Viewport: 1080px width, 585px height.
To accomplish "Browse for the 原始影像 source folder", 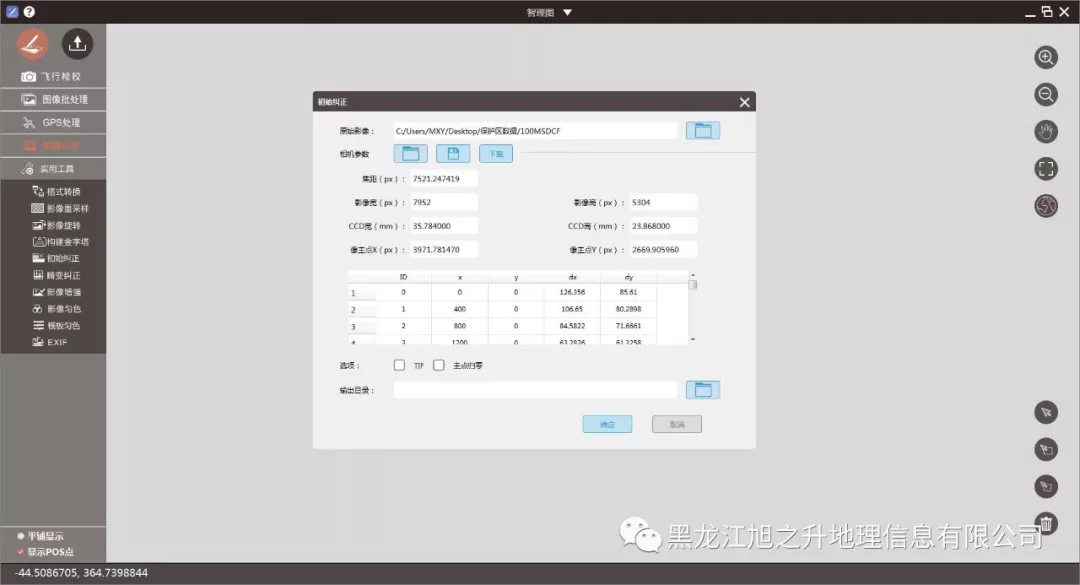I will [702, 130].
